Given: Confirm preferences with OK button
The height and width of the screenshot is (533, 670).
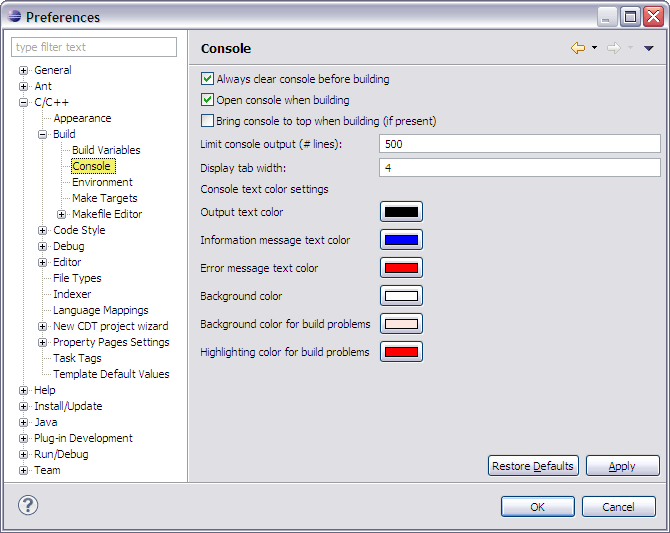Looking at the screenshot, I should click(538, 506).
